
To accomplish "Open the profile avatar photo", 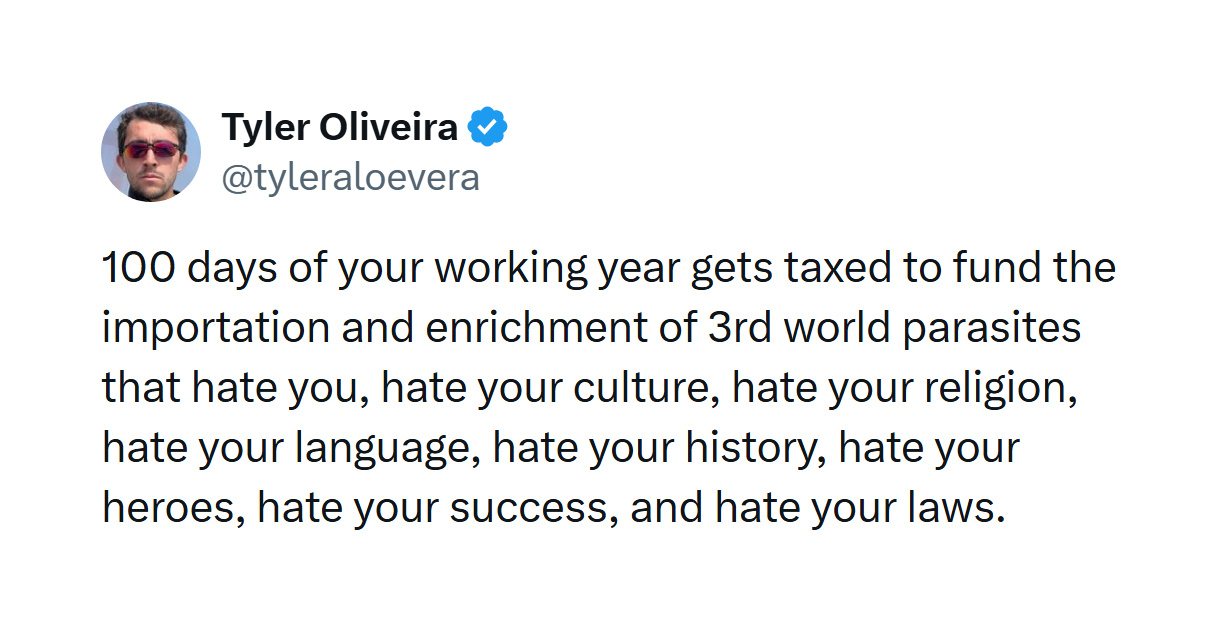I will click(151, 151).
